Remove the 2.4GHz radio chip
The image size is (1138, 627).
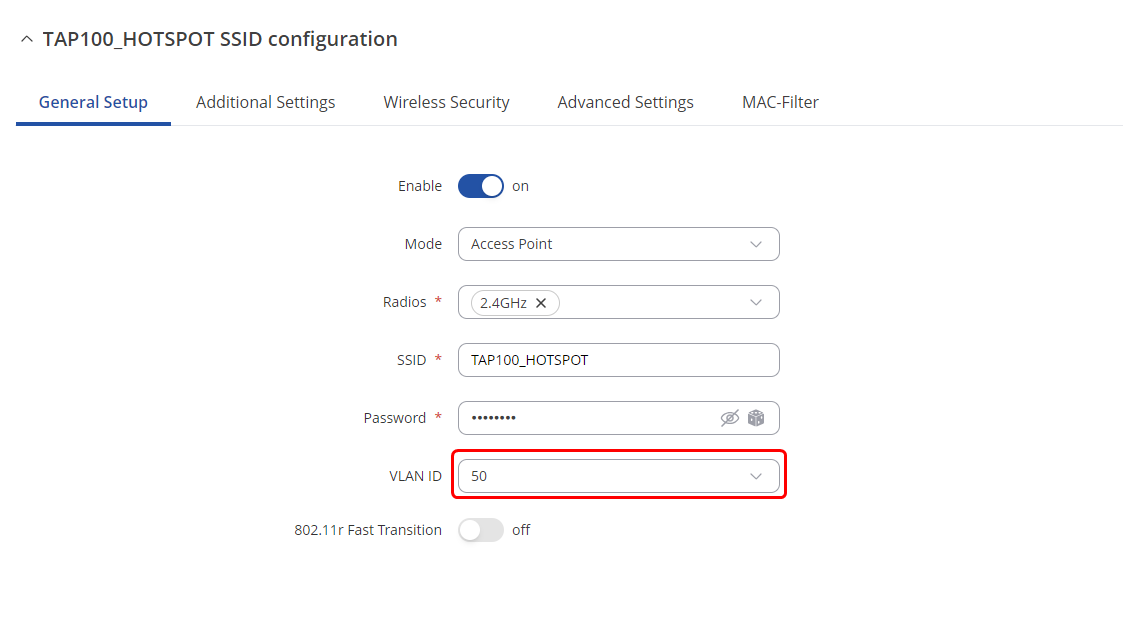541,303
